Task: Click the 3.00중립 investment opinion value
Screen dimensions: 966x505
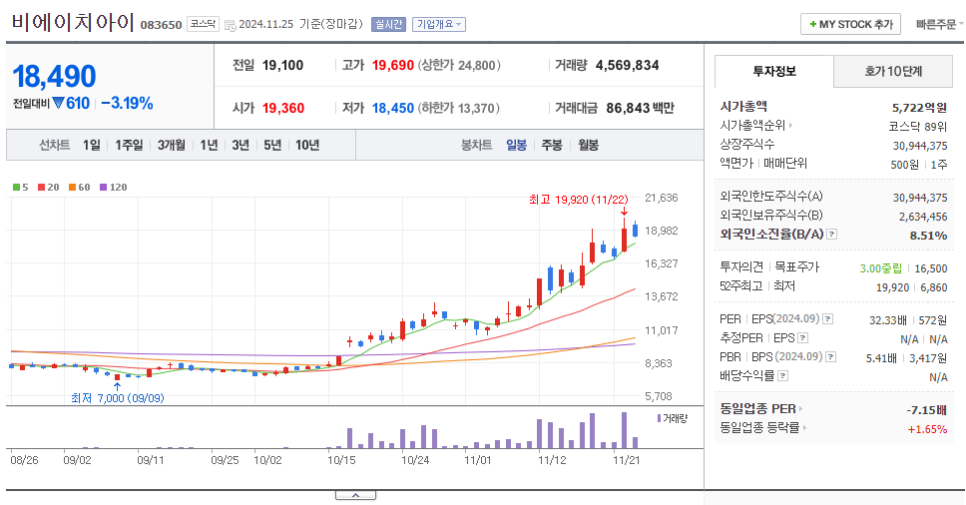Action: (x=880, y=268)
